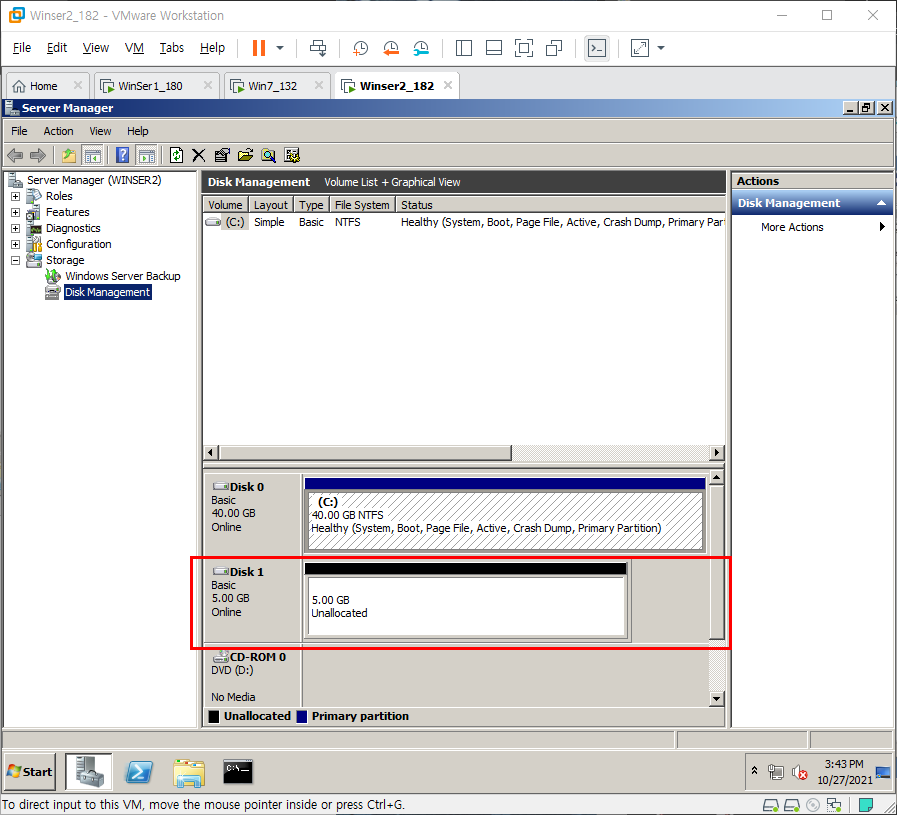Switch to the Home tab
This screenshot has width=897, height=815.
(43, 86)
